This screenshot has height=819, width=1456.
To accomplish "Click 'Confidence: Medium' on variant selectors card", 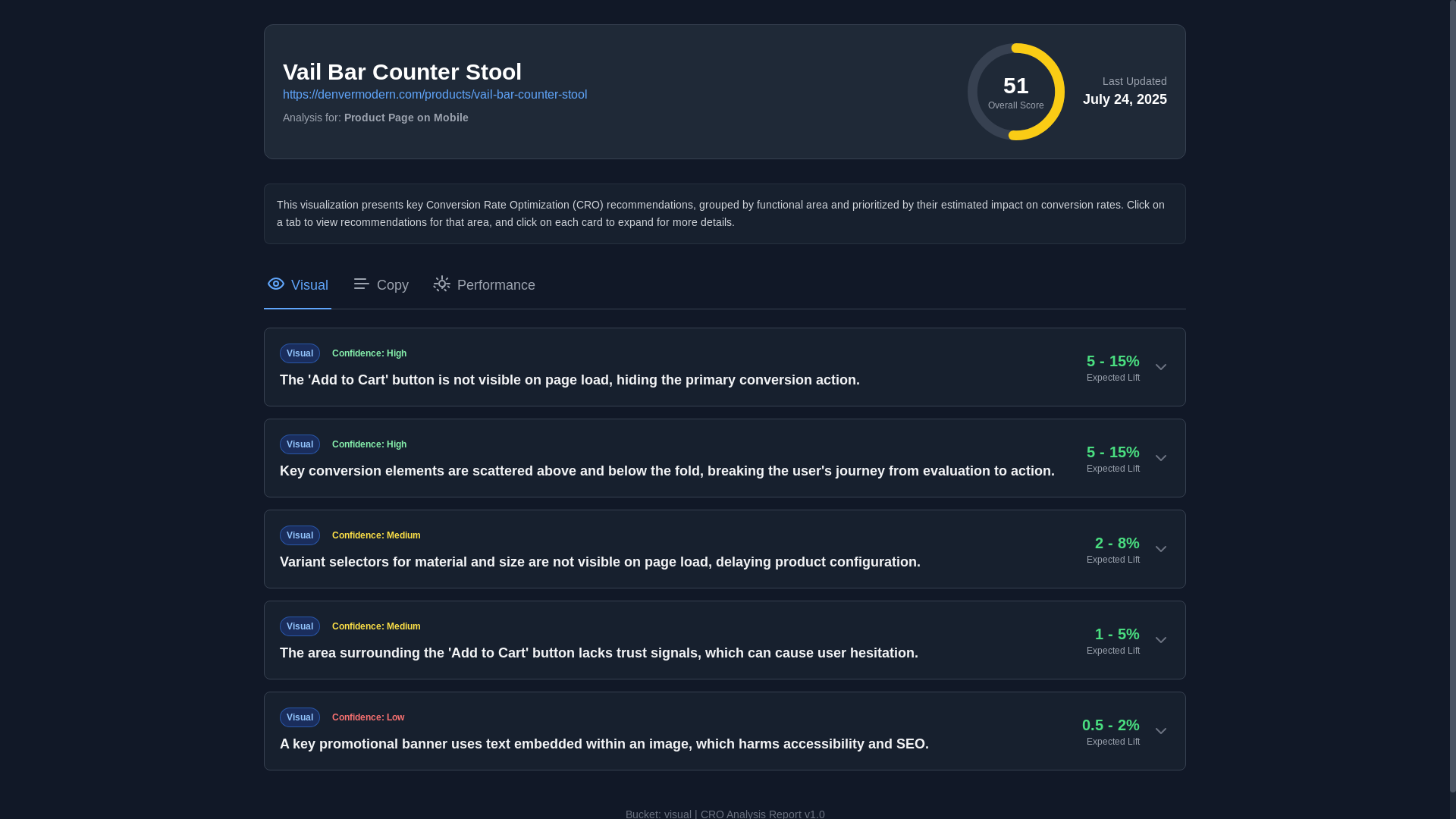I will 376,535.
